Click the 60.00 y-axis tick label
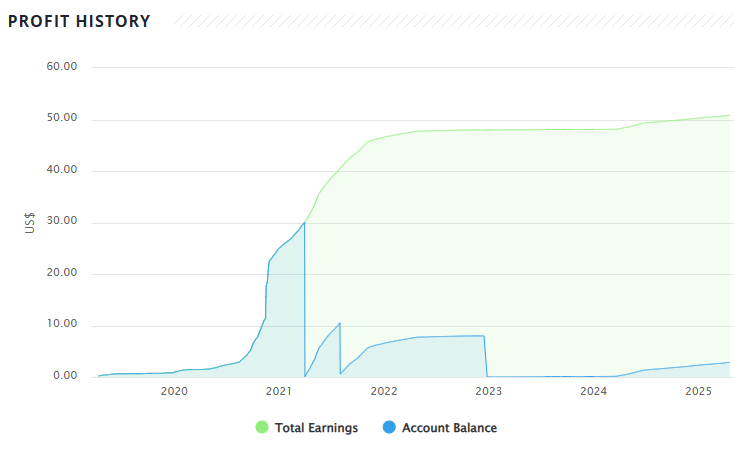Image resolution: width=734 pixels, height=456 pixels. (x=63, y=67)
